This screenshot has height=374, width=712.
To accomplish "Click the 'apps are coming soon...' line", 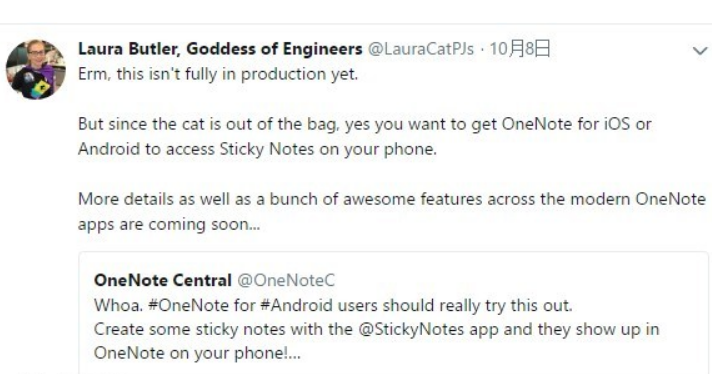I will pyautogui.click(x=169, y=224).
